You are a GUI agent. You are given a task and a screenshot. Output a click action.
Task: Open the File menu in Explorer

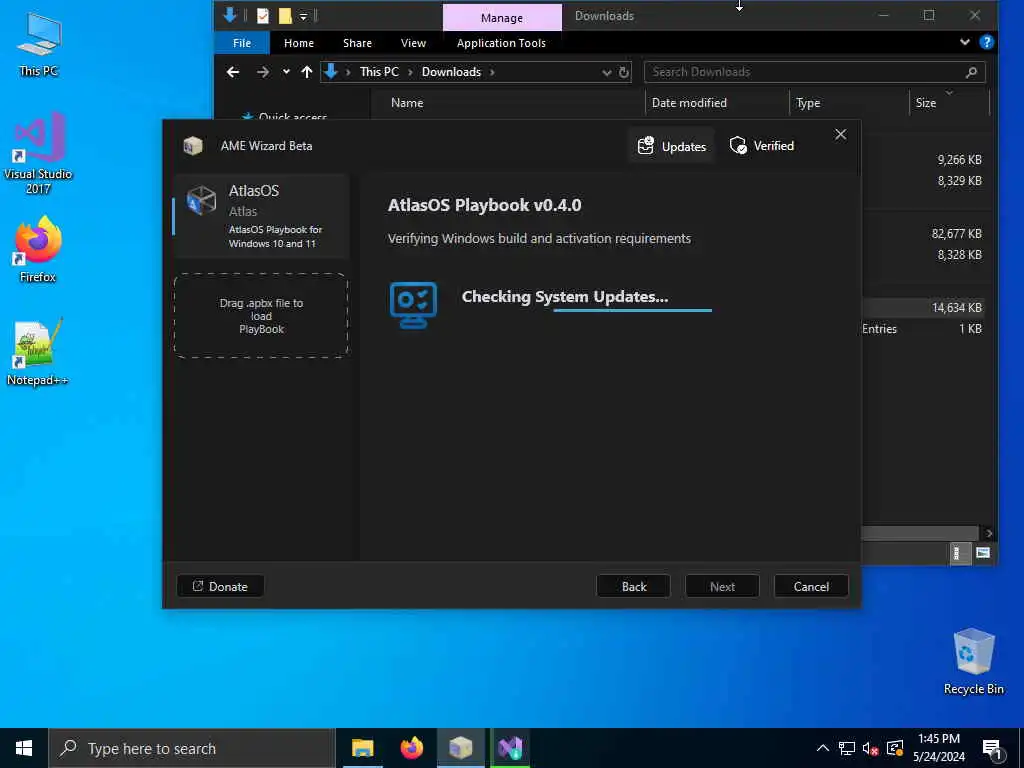(x=242, y=43)
